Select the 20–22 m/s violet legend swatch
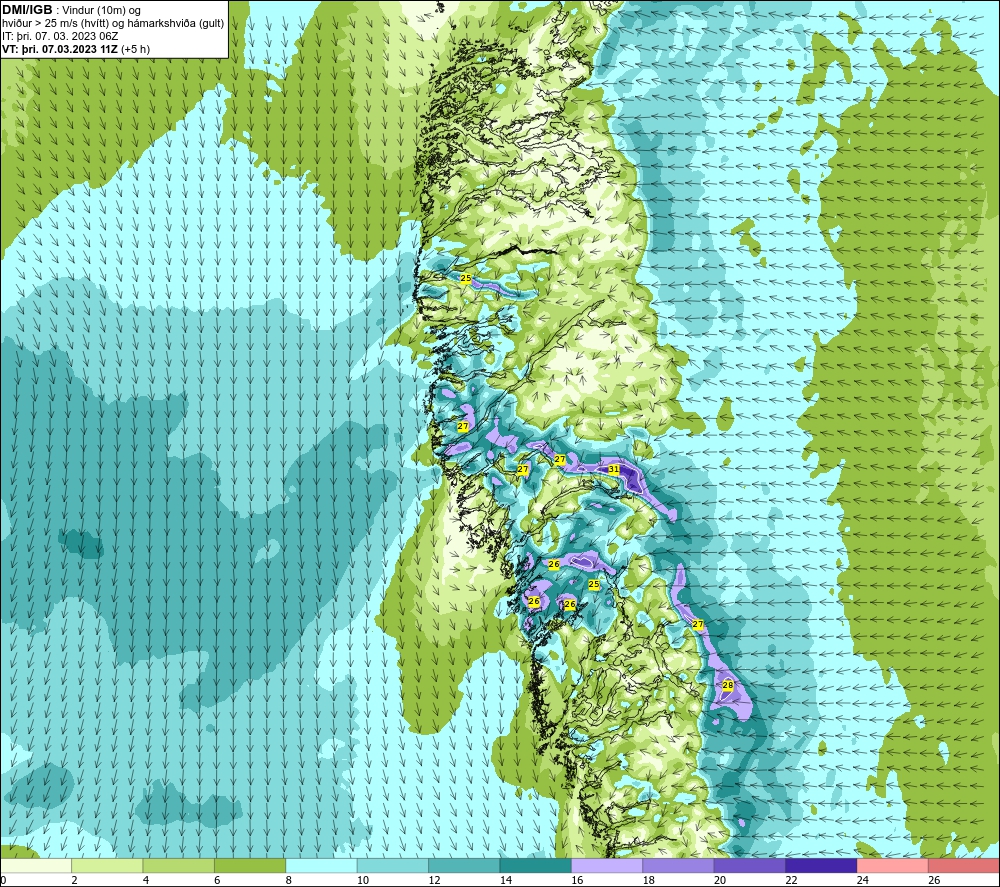Viewport: 1000px width, 887px height. tap(750, 866)
